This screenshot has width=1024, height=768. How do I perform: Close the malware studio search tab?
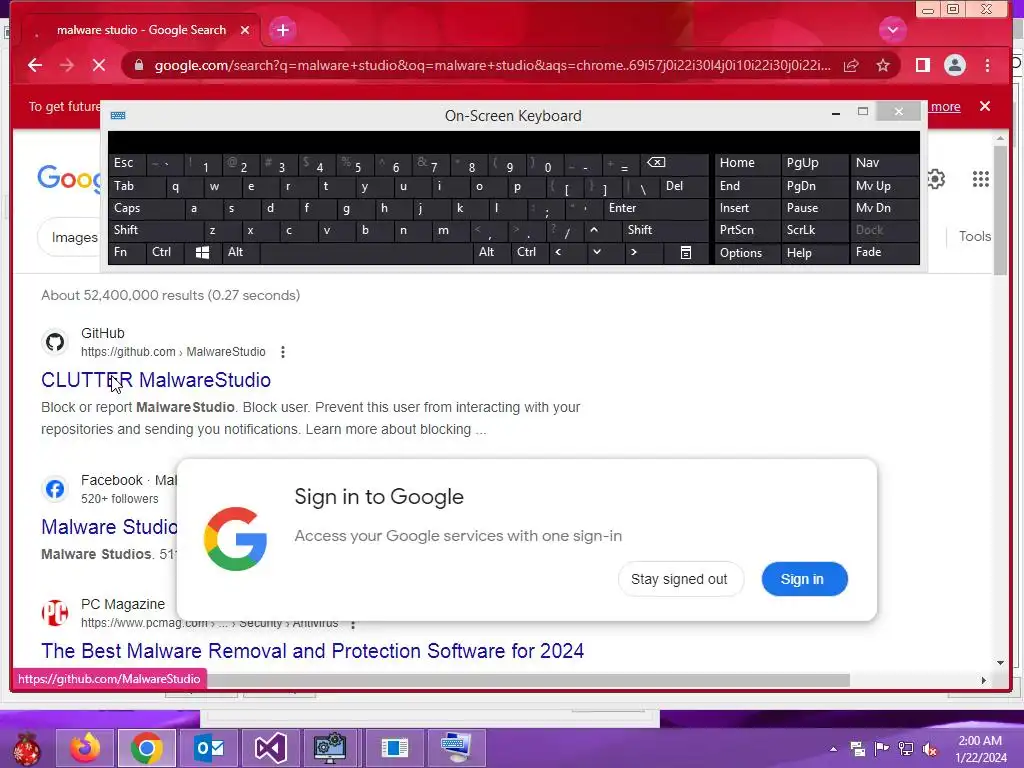point(245,30)
